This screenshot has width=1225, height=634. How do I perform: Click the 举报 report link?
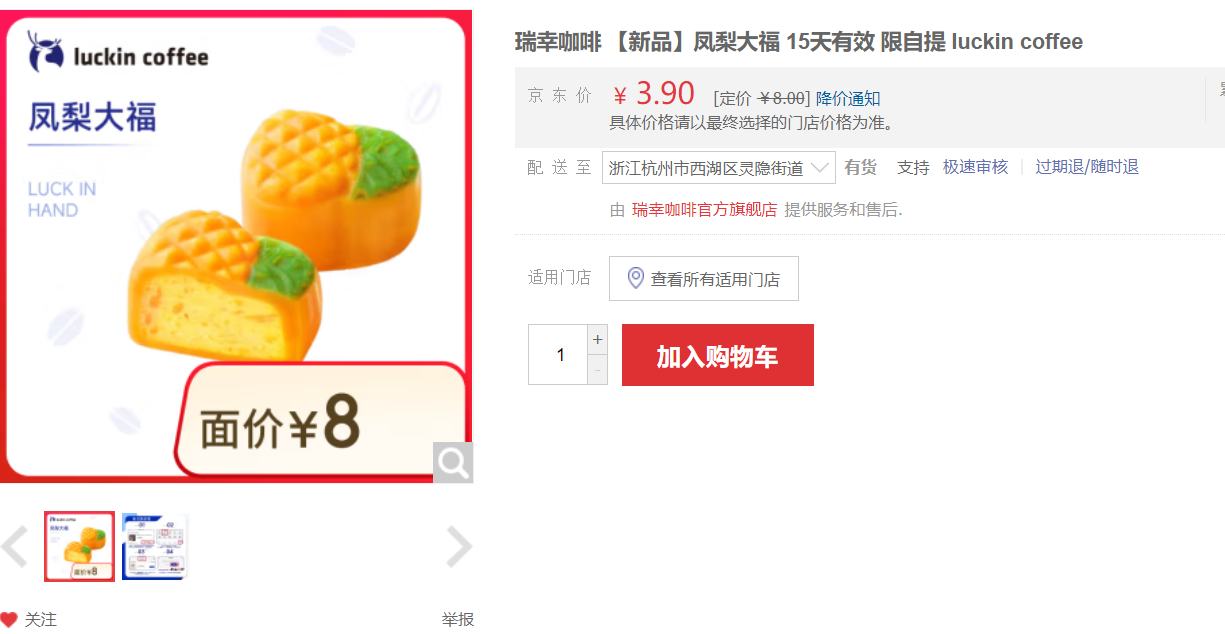458,619
